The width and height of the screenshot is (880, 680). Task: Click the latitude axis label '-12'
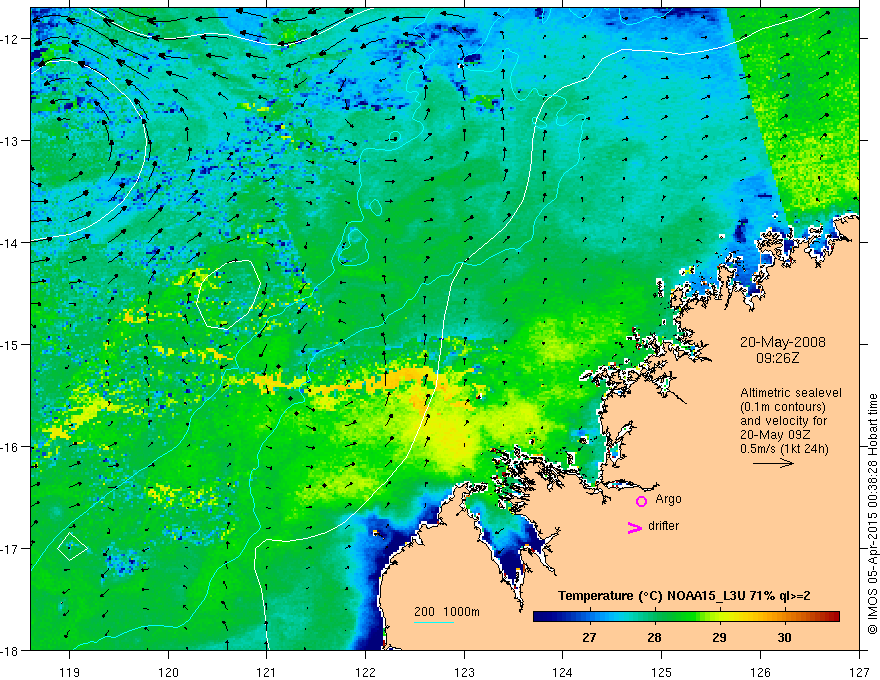(10, 39)
